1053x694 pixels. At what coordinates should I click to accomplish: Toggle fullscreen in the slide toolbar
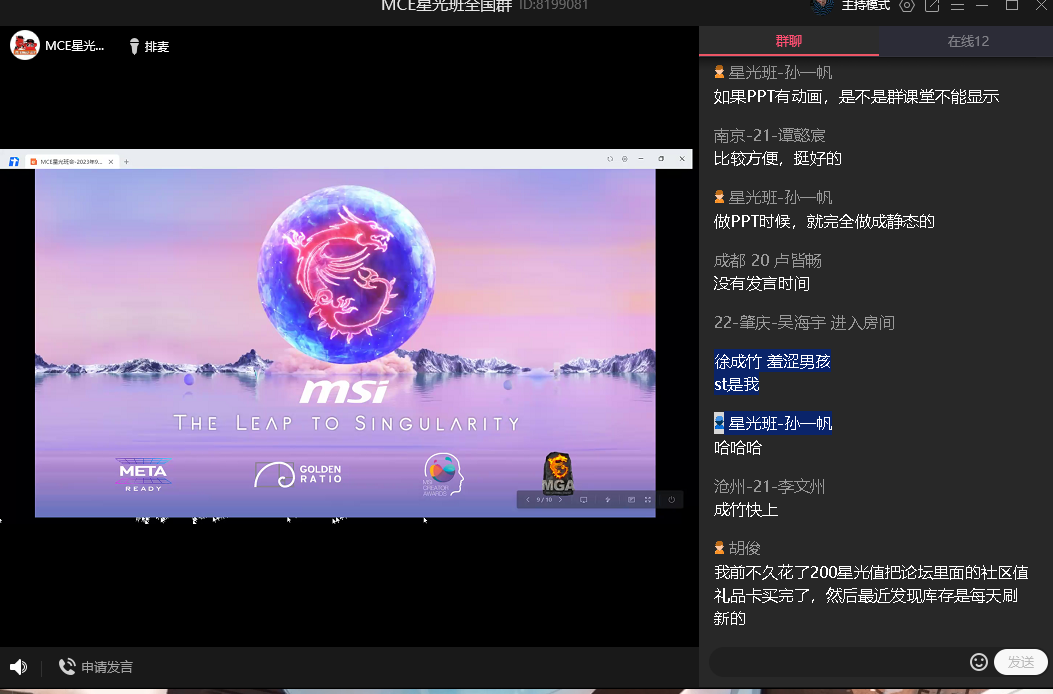pos(648,500)
